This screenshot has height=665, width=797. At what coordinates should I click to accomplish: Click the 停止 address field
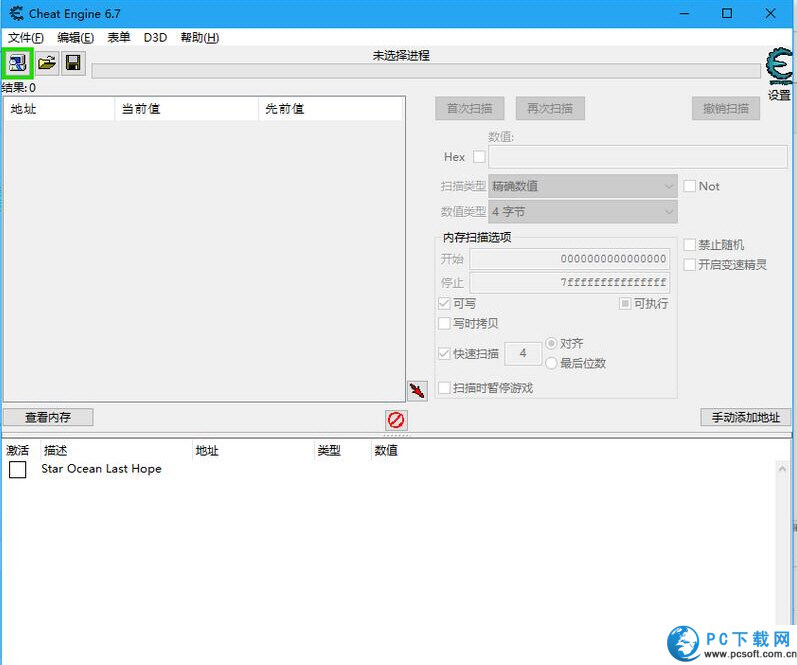coord(569,282)
